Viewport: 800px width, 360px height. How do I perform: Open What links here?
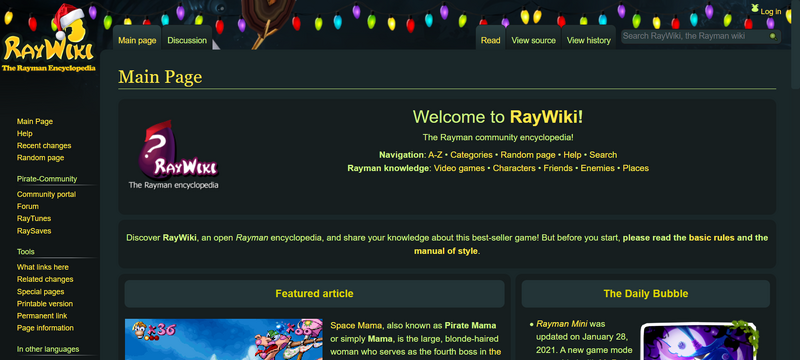[42, 267]
